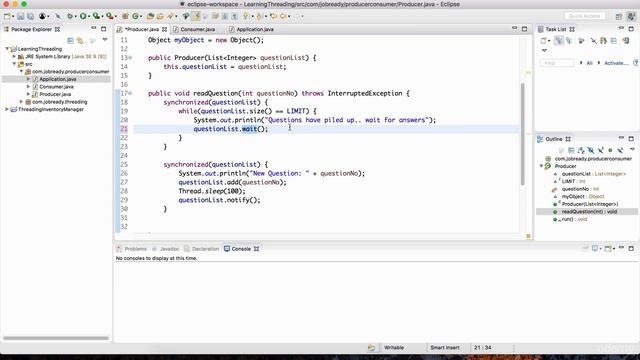This screenshot has height=360, width=640.
Task: Click the New file toolbar icon
Action: 7,16
